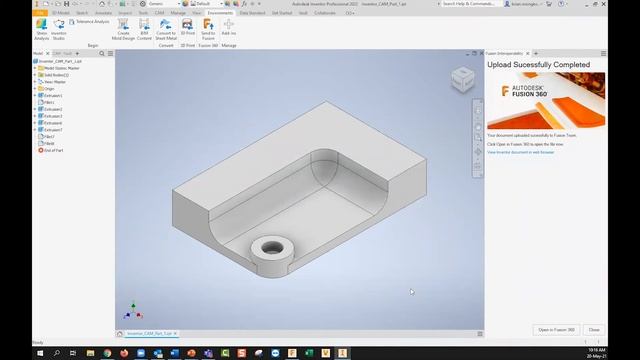The height and width of the screenshot is (360, 640).
Task: Click Convert to Sheet Metal
Action: [x=166, y=29]
